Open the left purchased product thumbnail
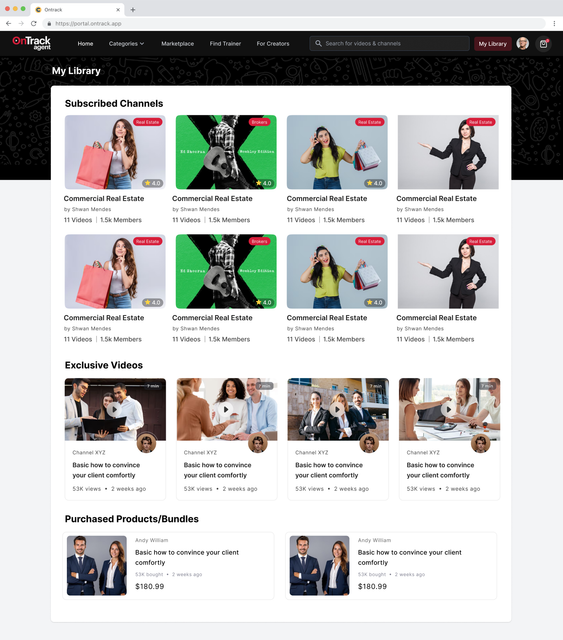The image size is (563, 640). pyautogui.click(x=97, y=566)
